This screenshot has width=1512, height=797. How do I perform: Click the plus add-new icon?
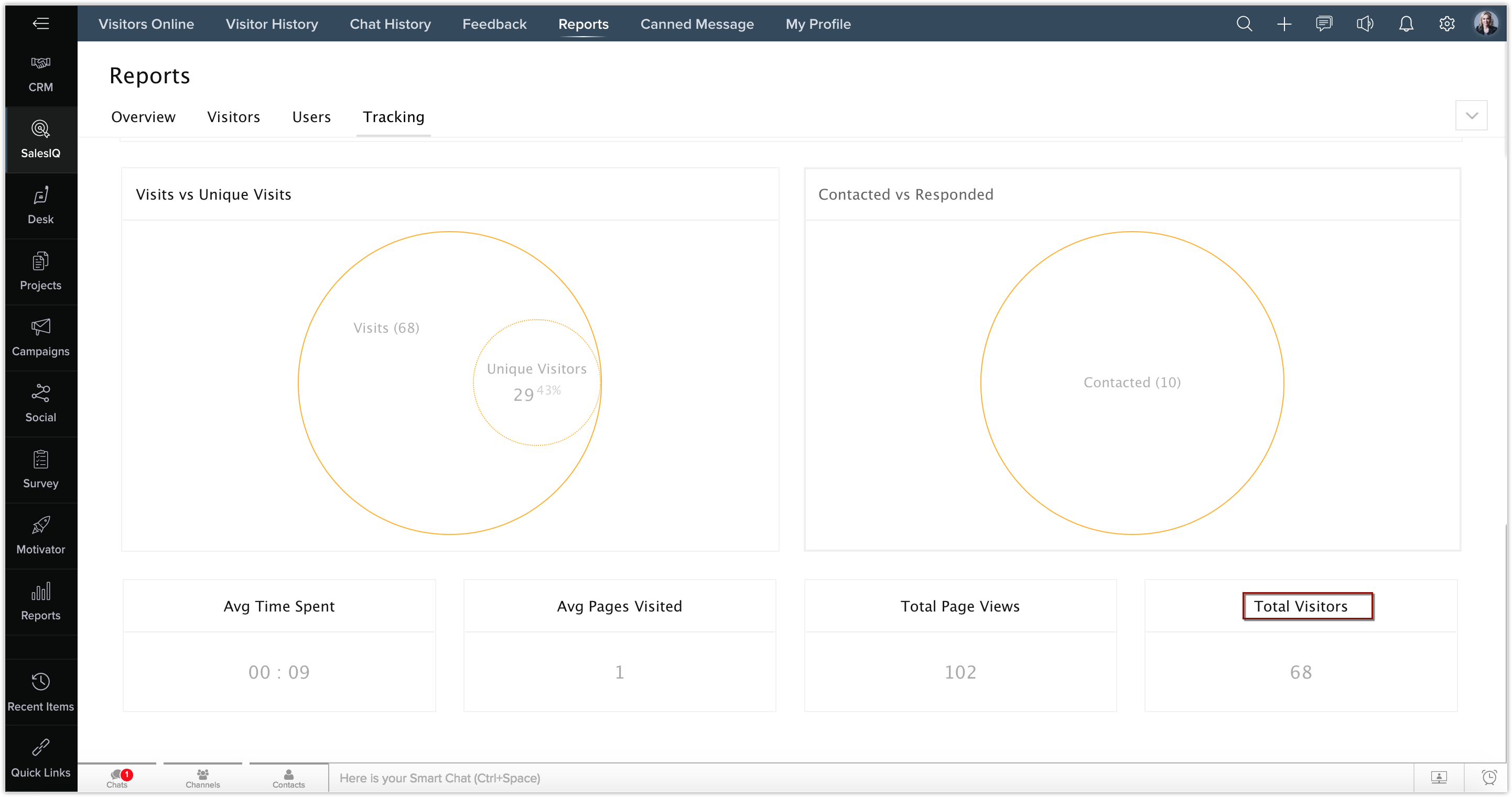click(1284, 24)
